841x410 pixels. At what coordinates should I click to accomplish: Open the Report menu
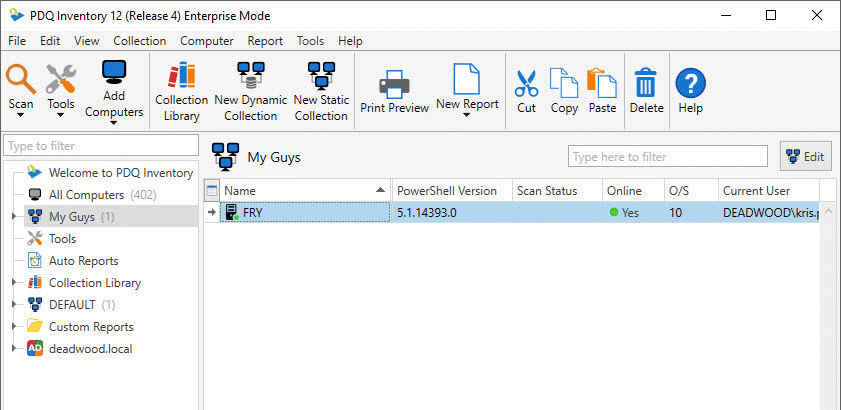(265, 41)
